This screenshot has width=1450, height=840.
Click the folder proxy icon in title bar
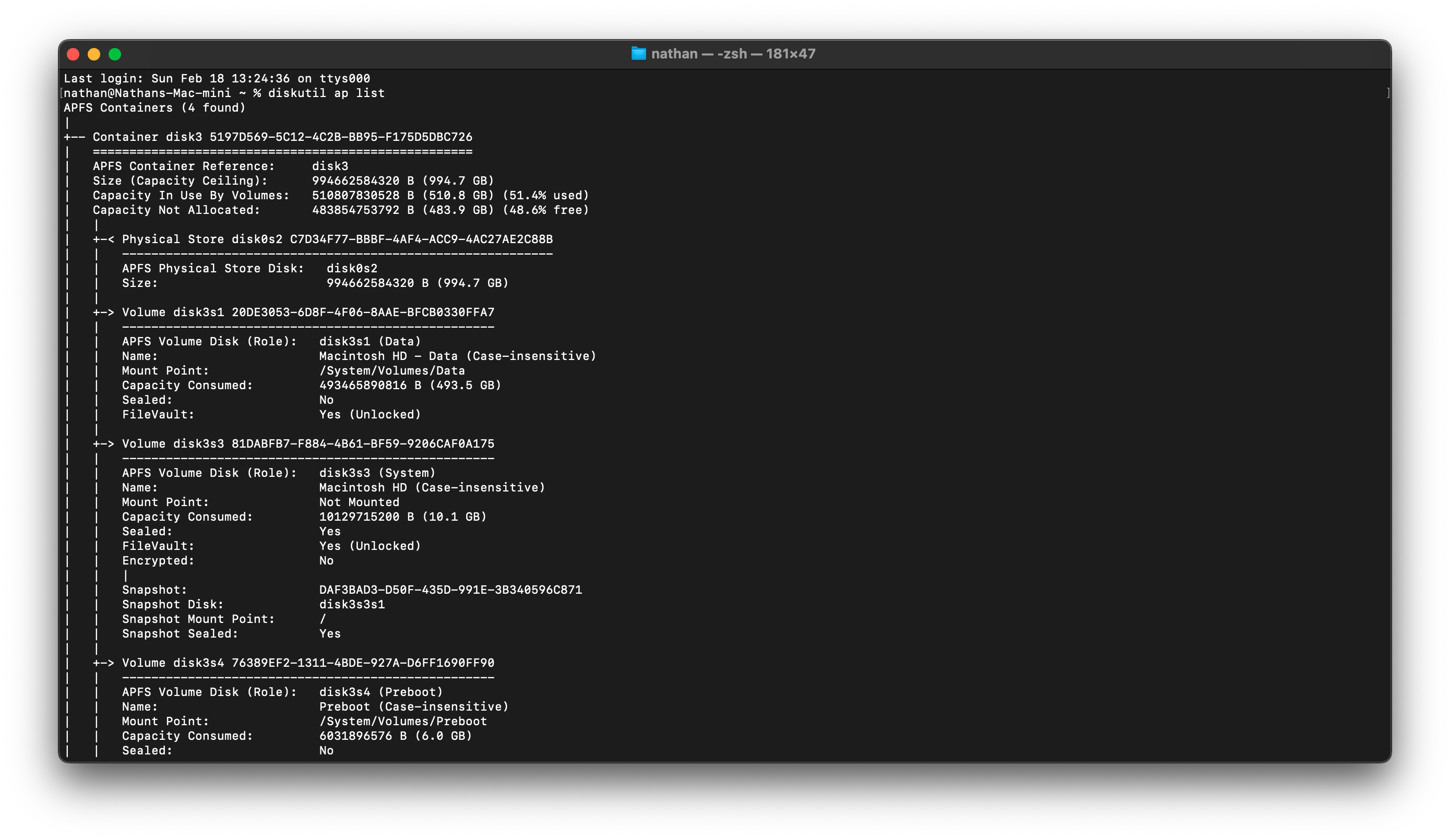click(638, 54)
